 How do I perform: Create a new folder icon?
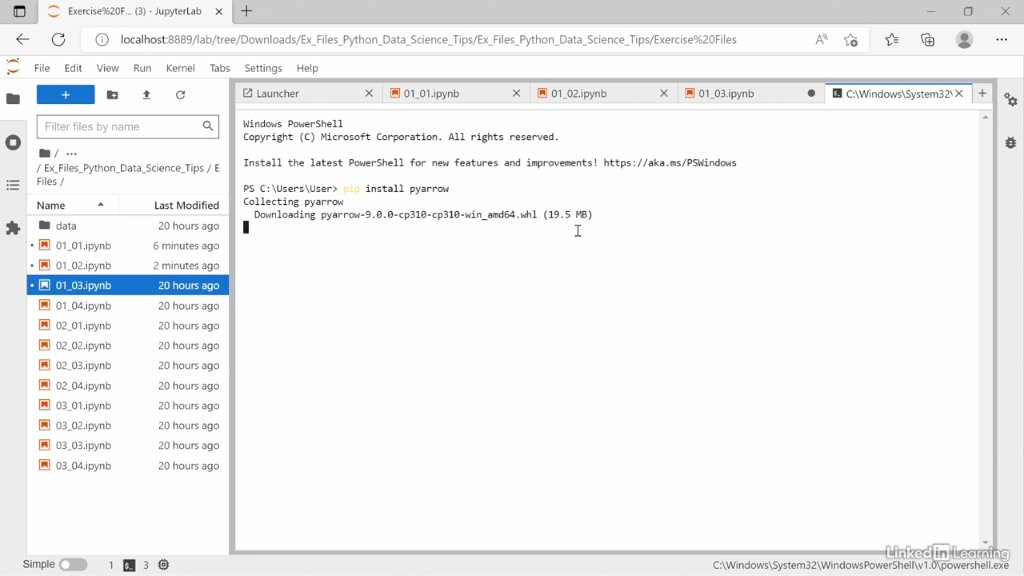112,95
